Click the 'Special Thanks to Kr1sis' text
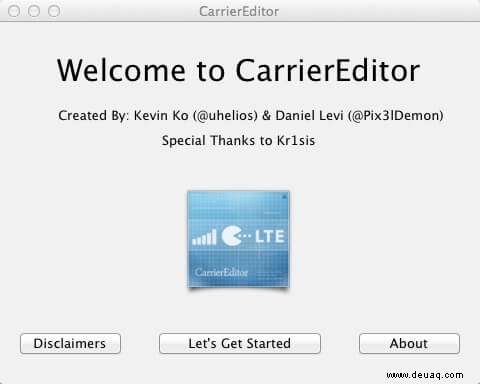Viewport: 480px width, 384px height. [x=238, y=140]
